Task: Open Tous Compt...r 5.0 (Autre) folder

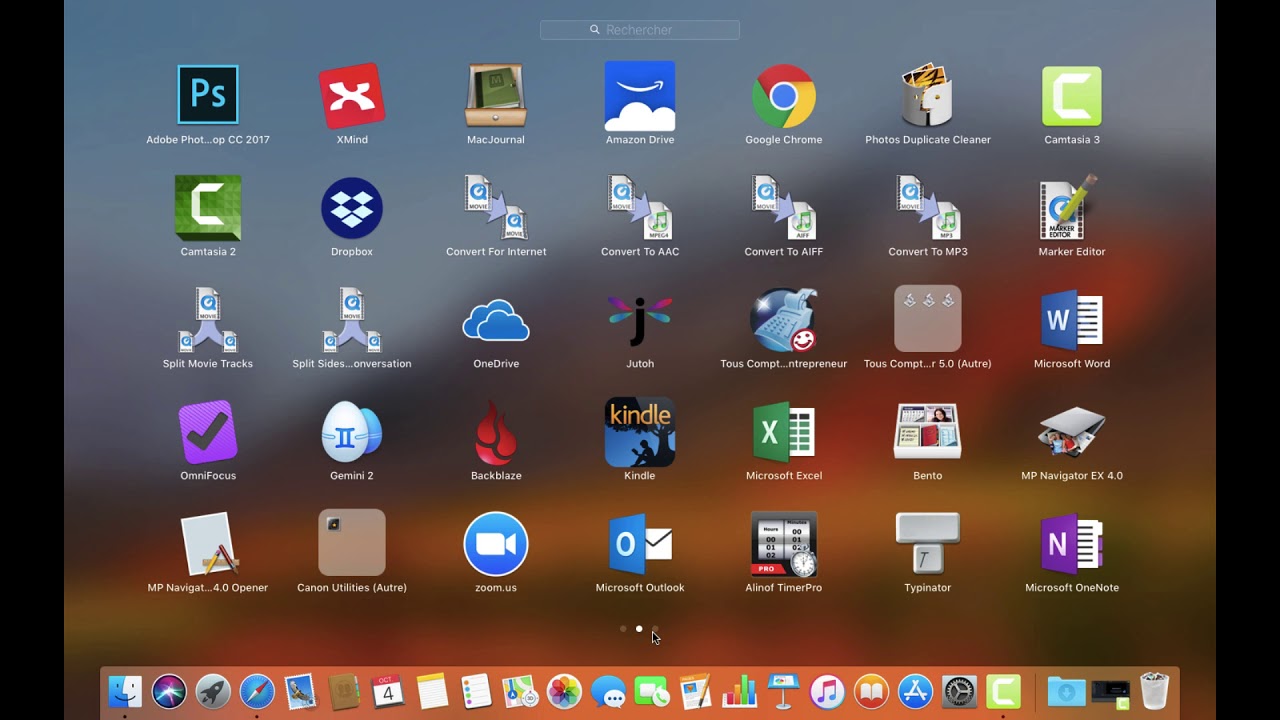Action: 928,319
